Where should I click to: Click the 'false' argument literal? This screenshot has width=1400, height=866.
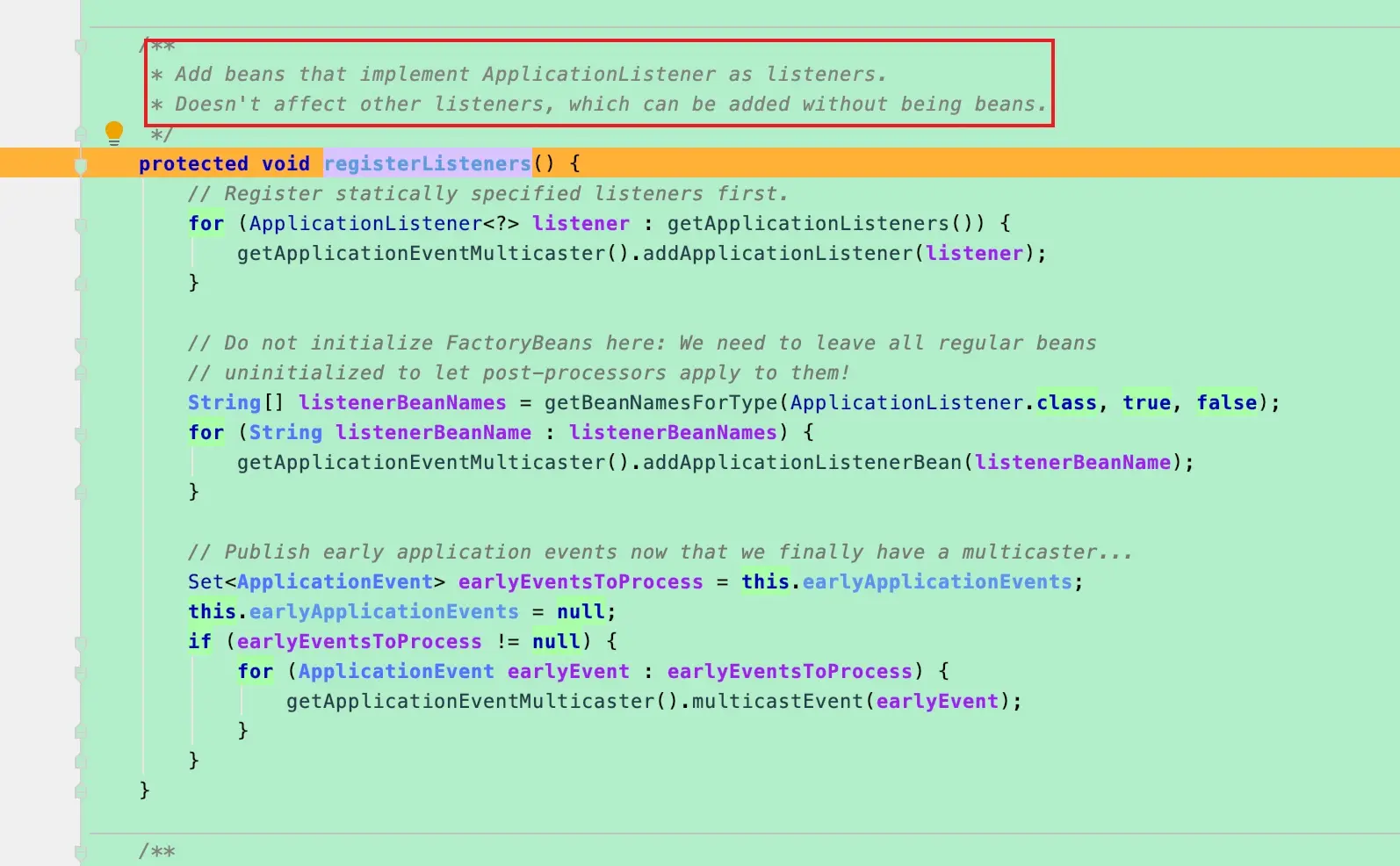[1227, 402]
